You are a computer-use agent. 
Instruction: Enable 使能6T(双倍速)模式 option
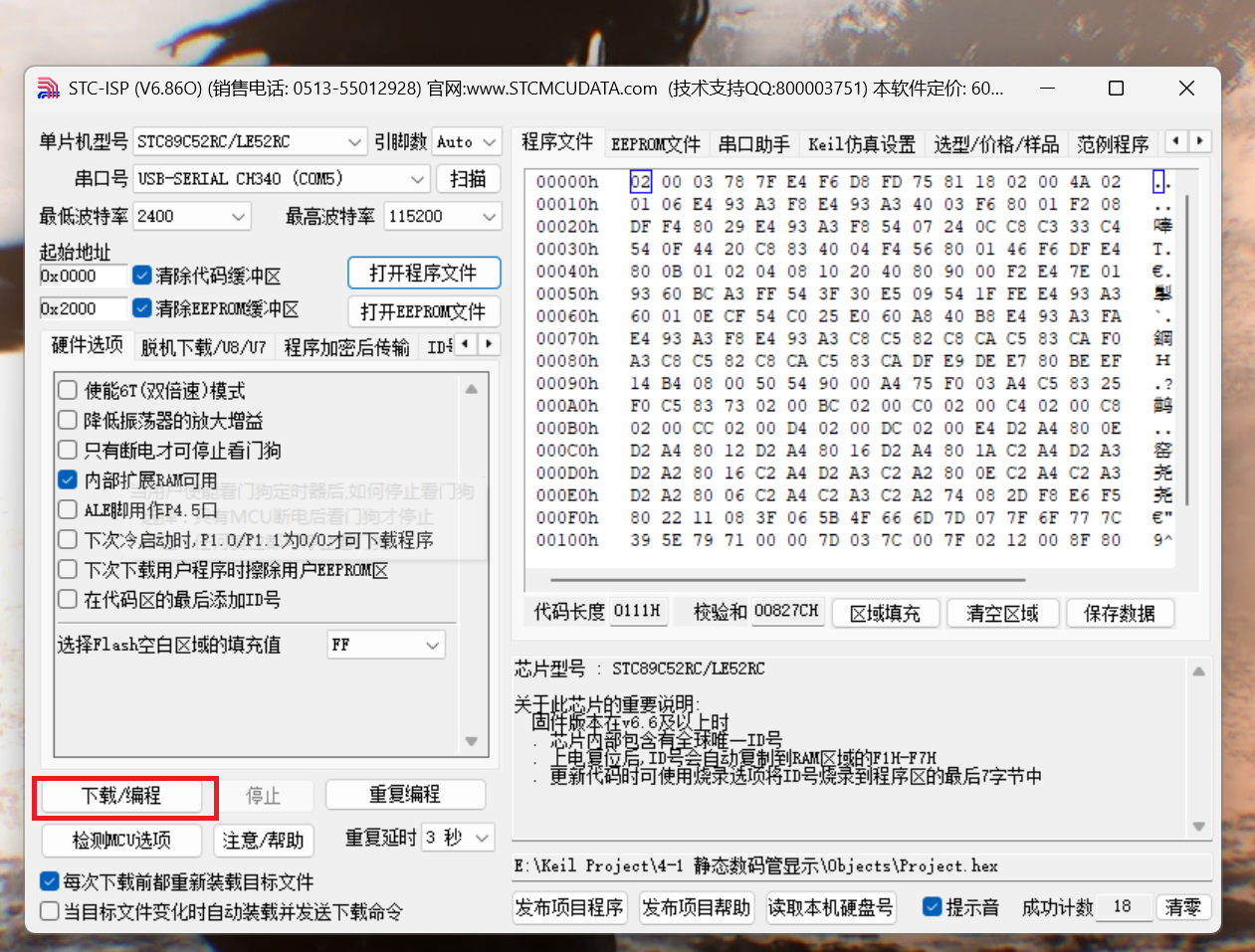67,390
